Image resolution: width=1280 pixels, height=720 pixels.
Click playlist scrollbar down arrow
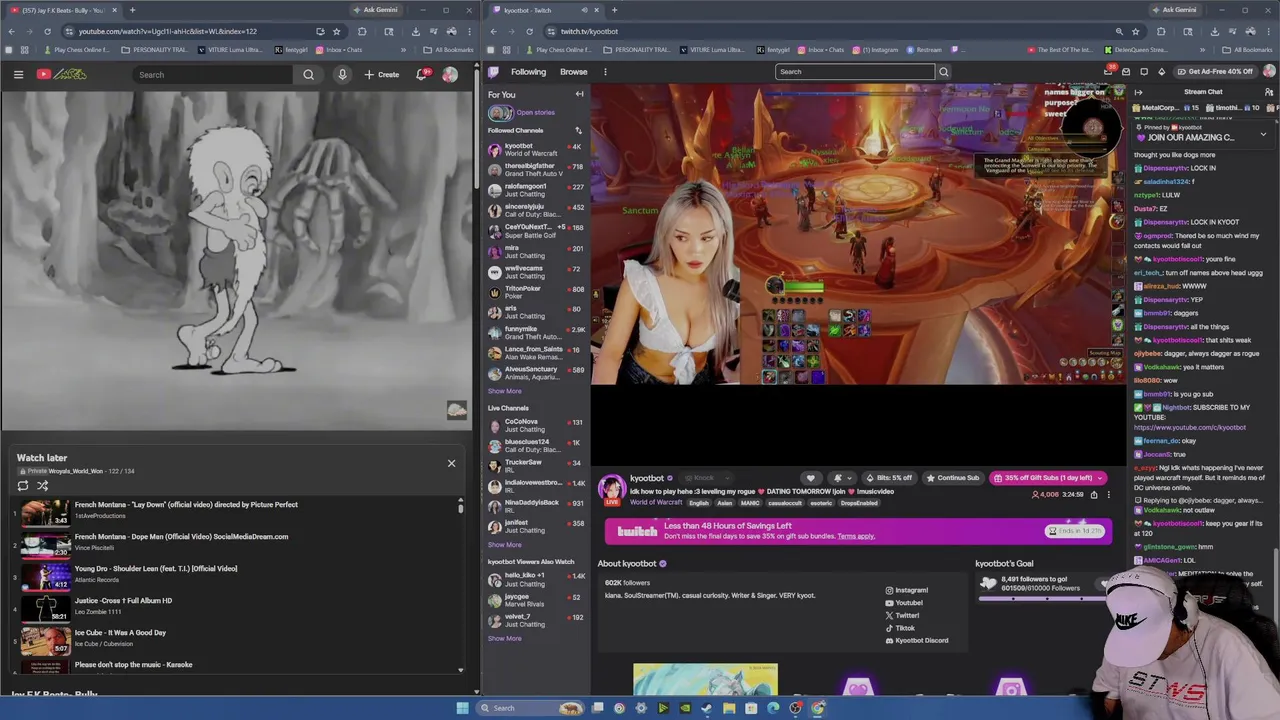(461, 670)
